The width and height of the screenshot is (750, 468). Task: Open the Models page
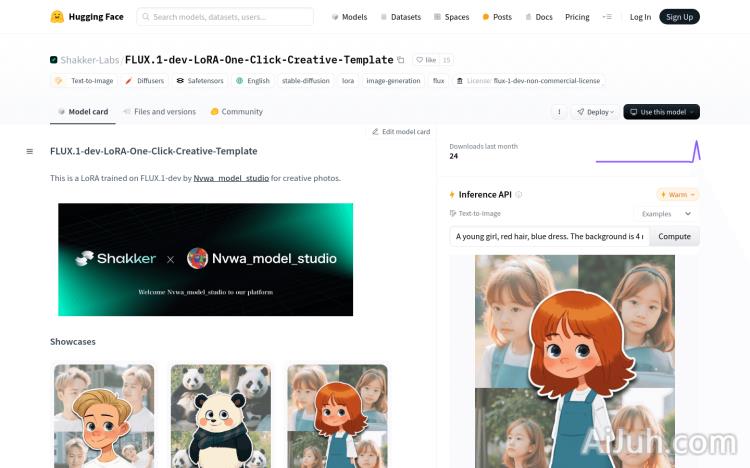click(349, 17)
